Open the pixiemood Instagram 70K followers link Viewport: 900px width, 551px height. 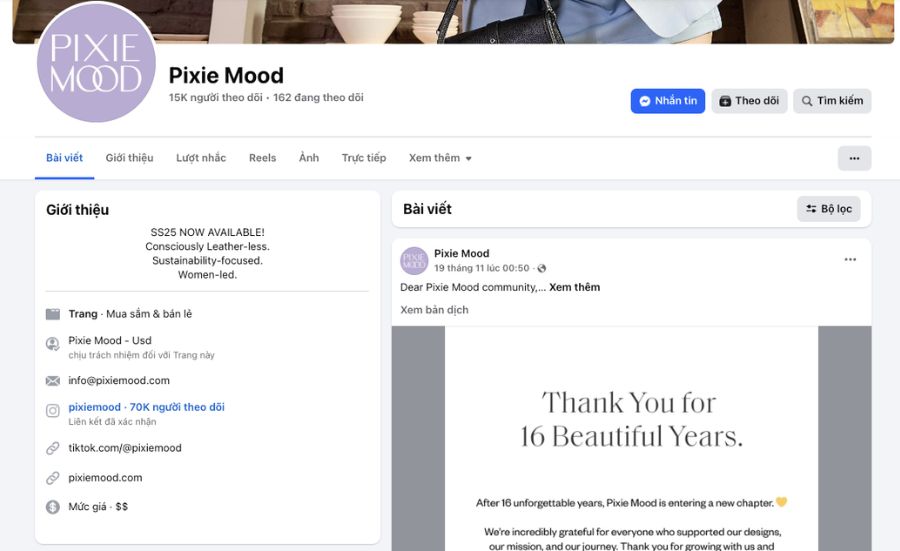pos(146,407)
